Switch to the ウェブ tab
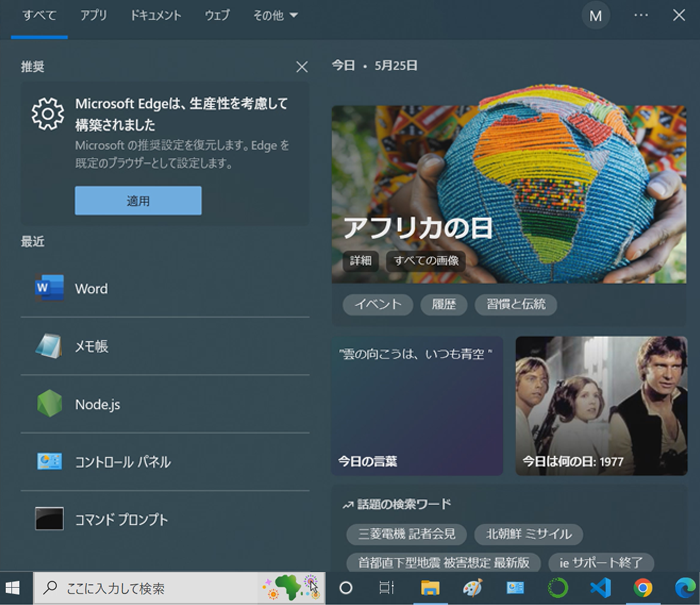Image resolution: width=700 pixels, height=605 pixels. click(217, 16)
